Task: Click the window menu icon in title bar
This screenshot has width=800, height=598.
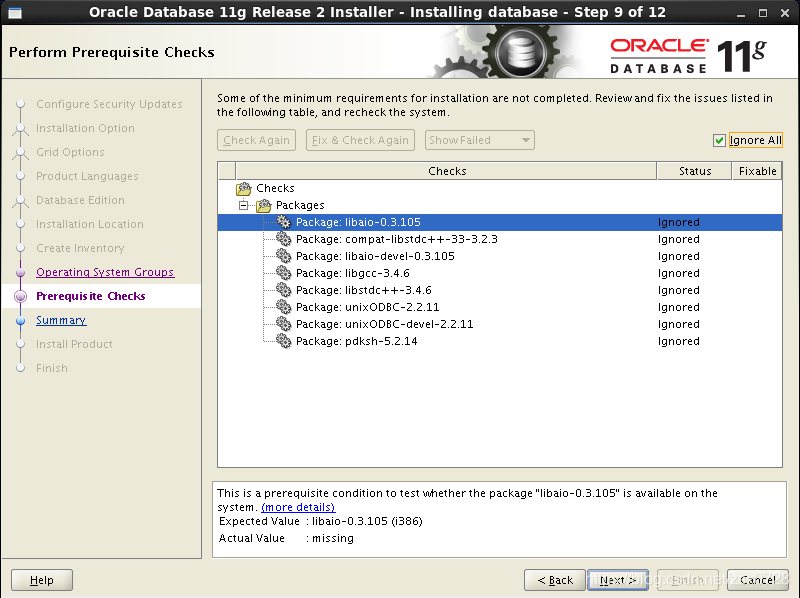Action: point(15,13)
